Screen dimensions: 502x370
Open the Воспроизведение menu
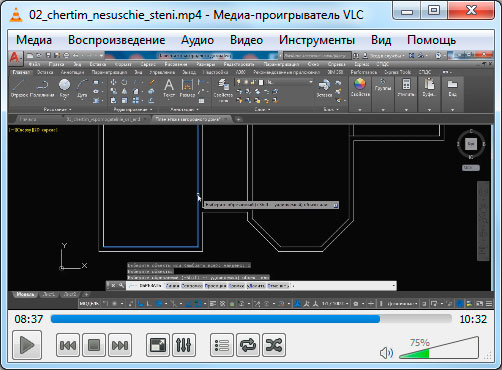pyautogui.click(x=117, y=40)
